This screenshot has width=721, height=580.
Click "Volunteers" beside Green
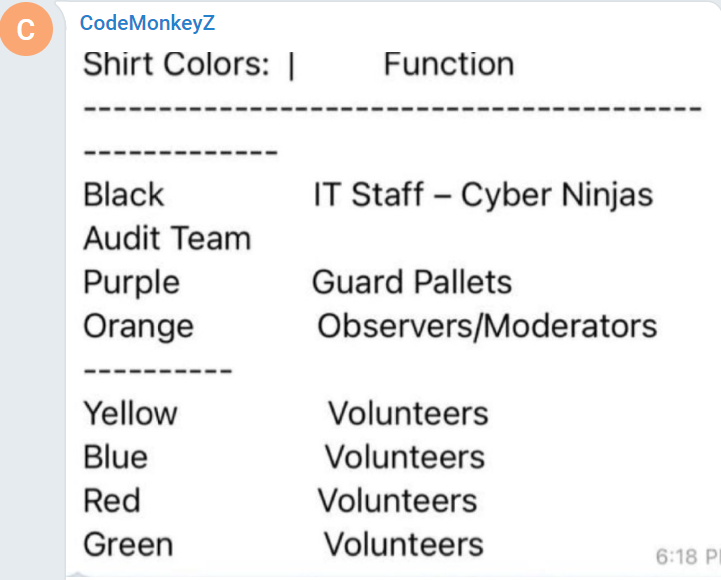[404, 544]
